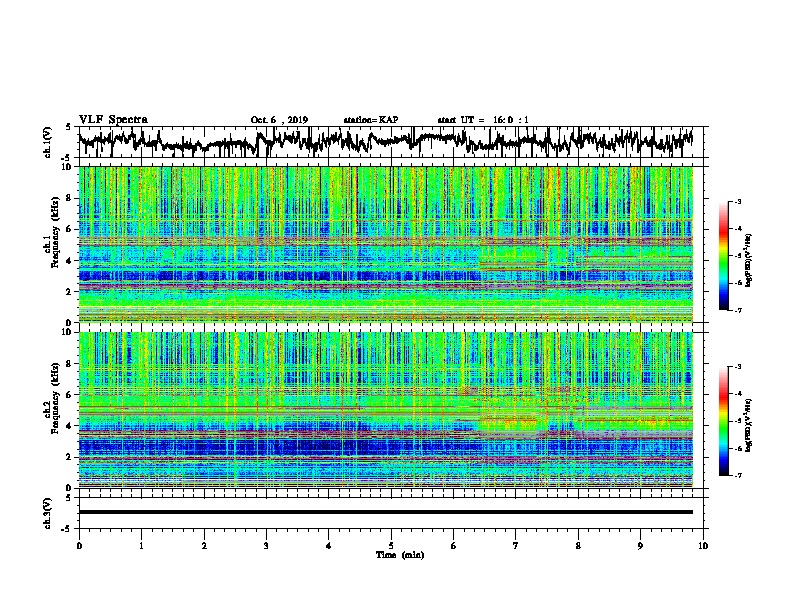Click the flat black ch.3 signal line
The height and width of the screenshot is (612, 792).
tap(385, 512)
